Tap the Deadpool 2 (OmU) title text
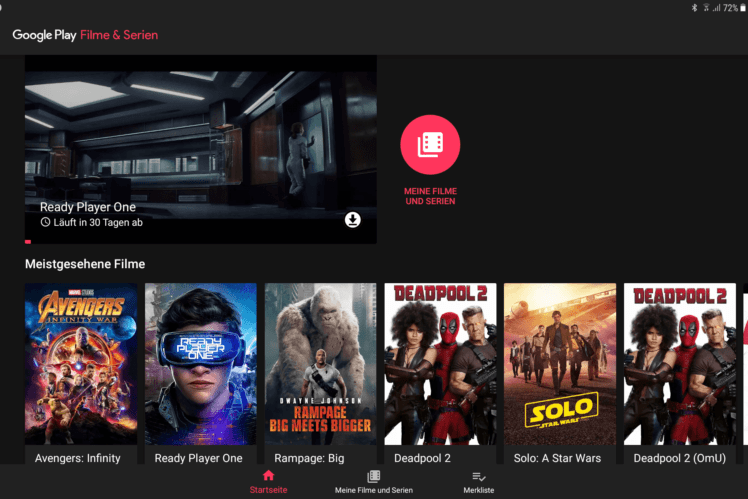 point(680,458)
